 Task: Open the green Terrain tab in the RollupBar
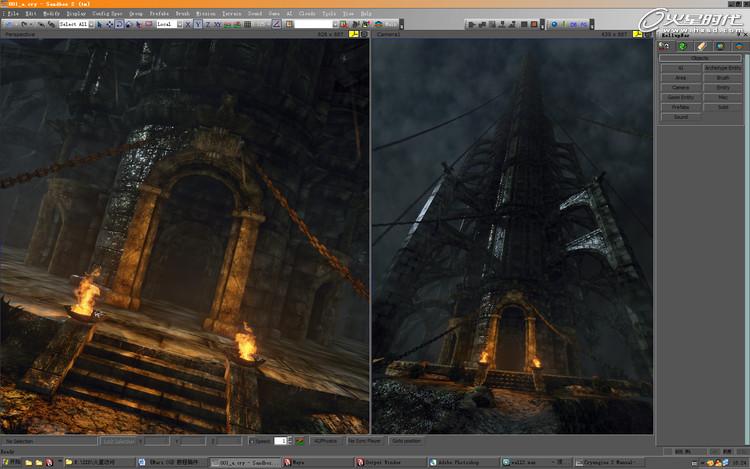coord(683,46)
